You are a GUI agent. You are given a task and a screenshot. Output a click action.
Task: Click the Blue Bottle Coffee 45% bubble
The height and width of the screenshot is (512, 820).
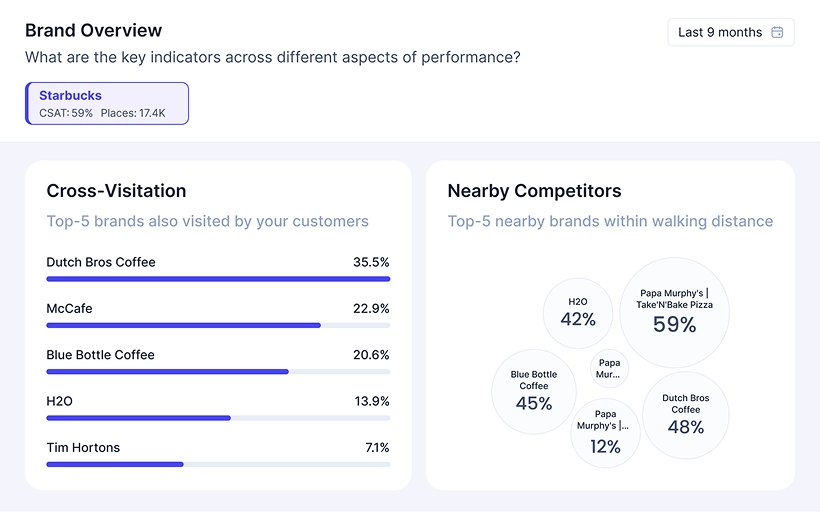coord(534,391)
